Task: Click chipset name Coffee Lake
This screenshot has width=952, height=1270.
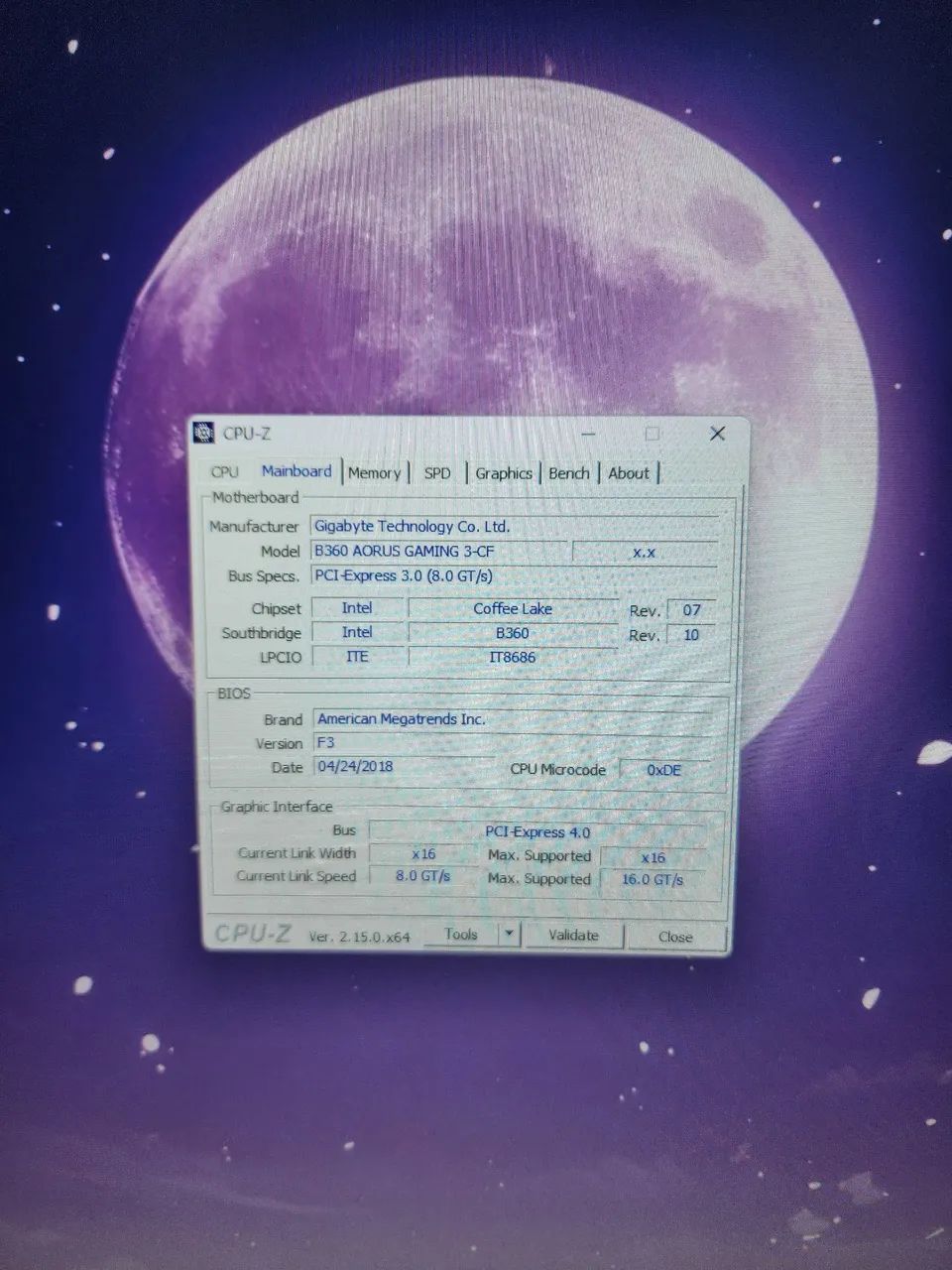Action: click(513, 608)
